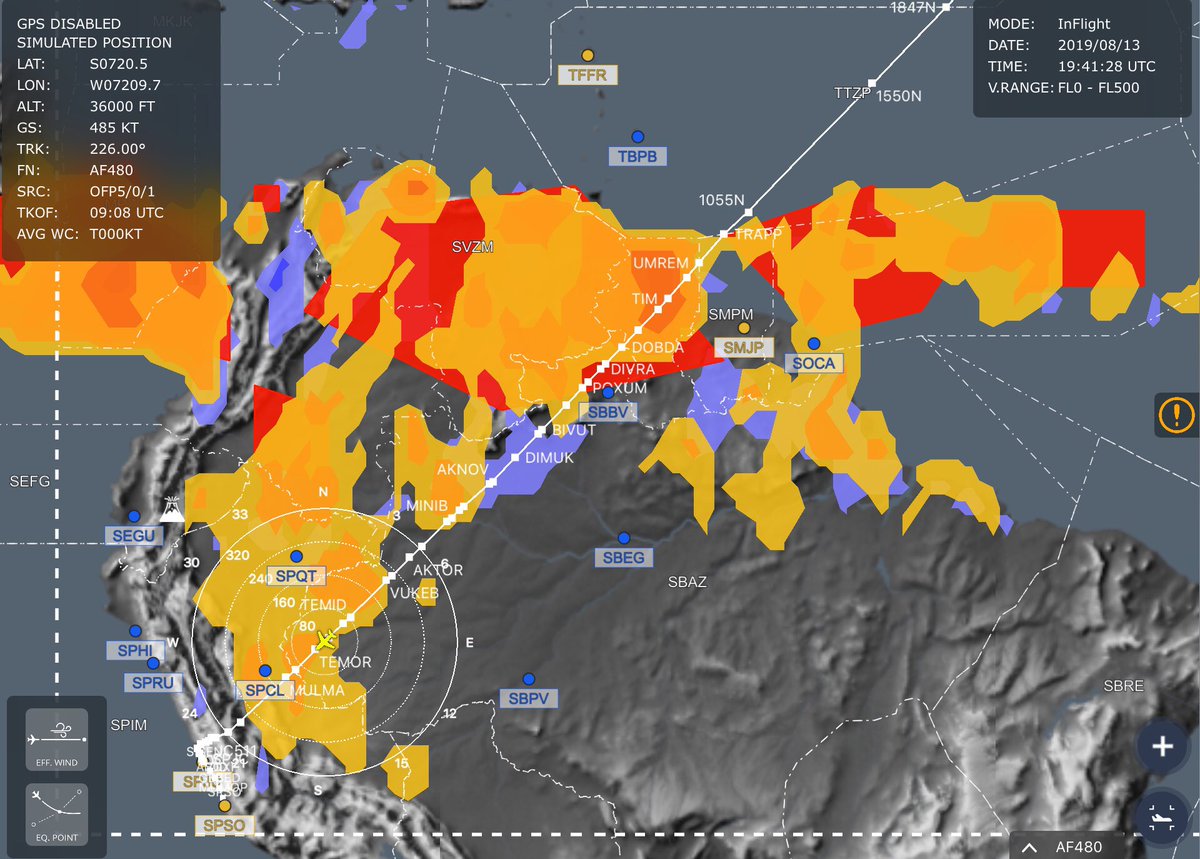The image size is (1200, 859).
Task: Tap the VUKEB waypoint
Action: pos(390,577)
